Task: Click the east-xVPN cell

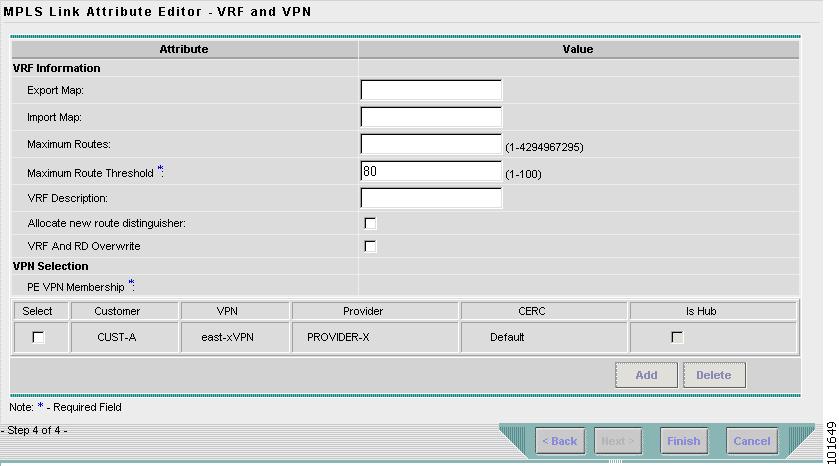Action: 235,337
